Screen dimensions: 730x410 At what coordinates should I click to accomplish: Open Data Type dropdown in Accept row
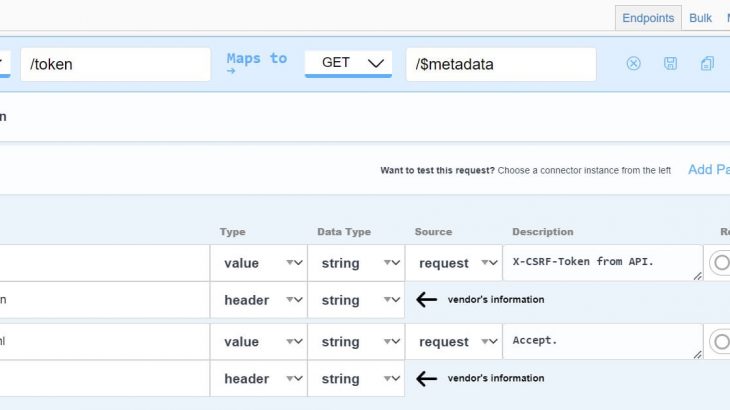(356, 342)
